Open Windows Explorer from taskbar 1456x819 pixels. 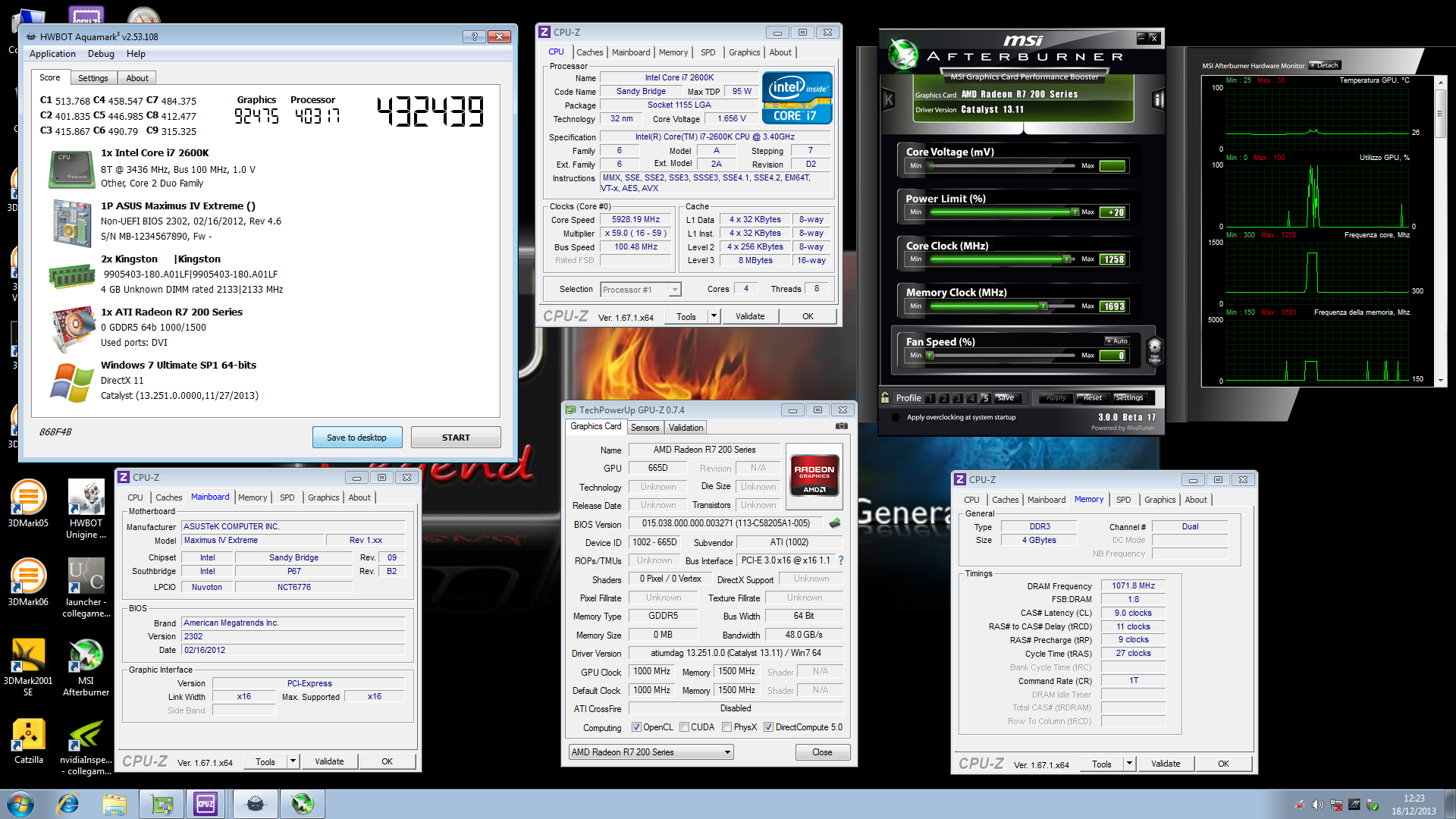tap(115, 804)
